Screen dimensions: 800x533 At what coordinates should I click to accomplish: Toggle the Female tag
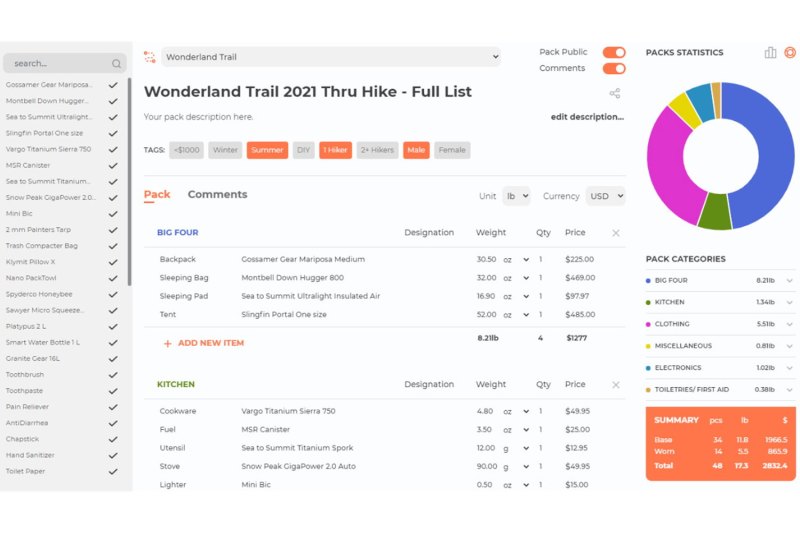[x=452, y=150]
